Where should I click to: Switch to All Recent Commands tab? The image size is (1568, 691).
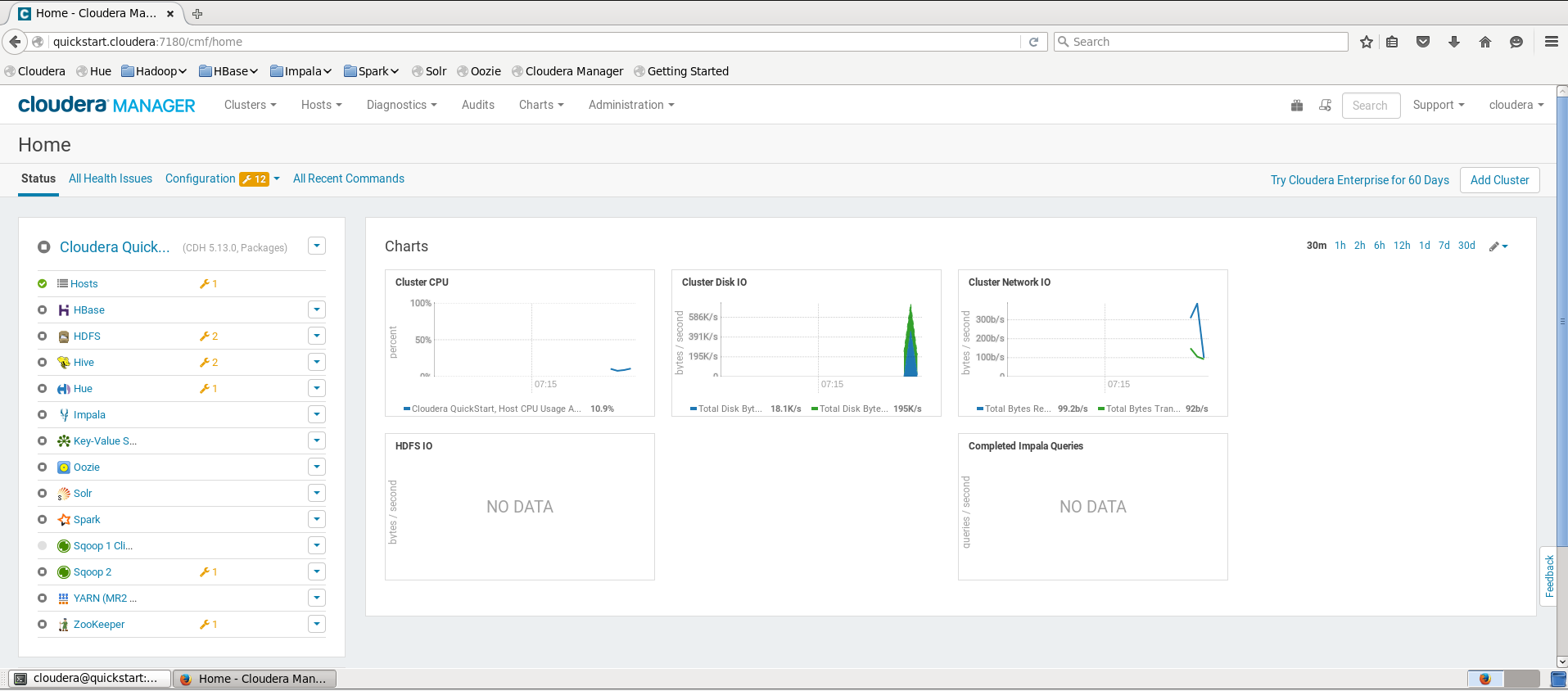pos(349,178)
